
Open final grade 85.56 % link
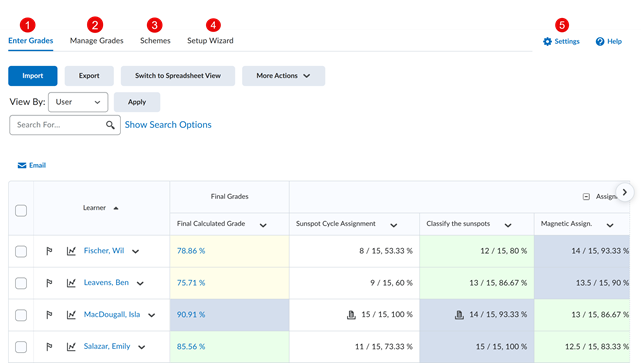coord(191,346)
